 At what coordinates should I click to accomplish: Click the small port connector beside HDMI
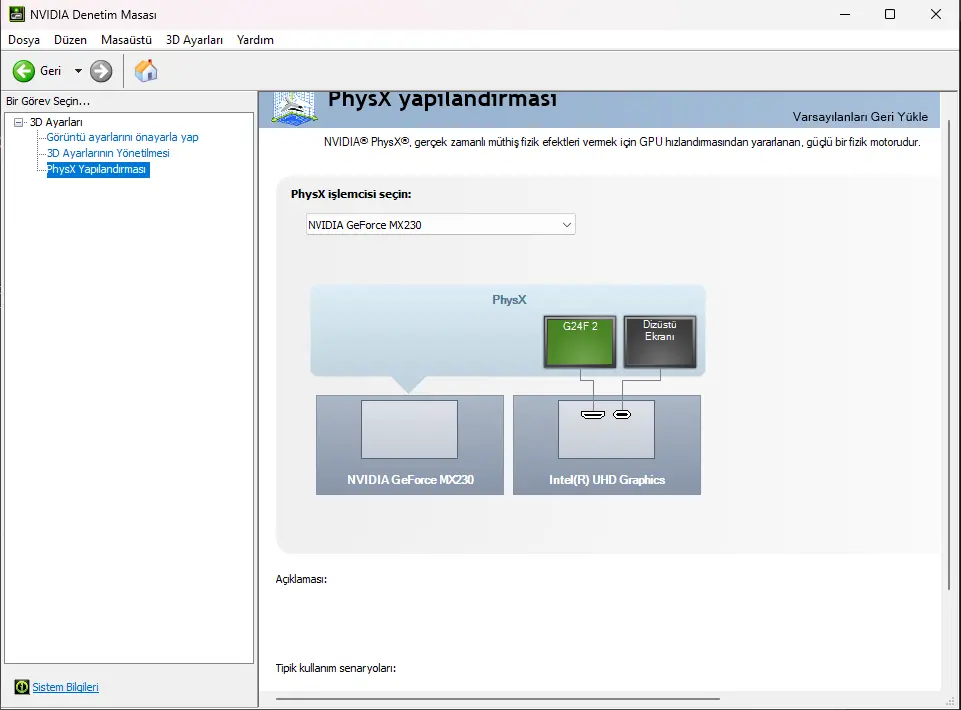[622, 414]
